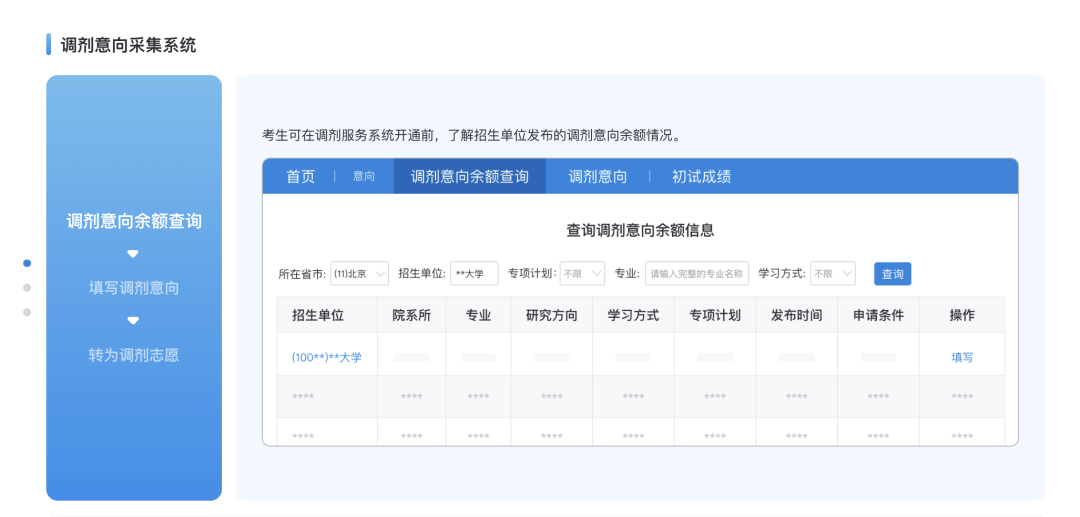Click the 专业 name input field
1080x517 pixels.
click(x=696, y=274)
